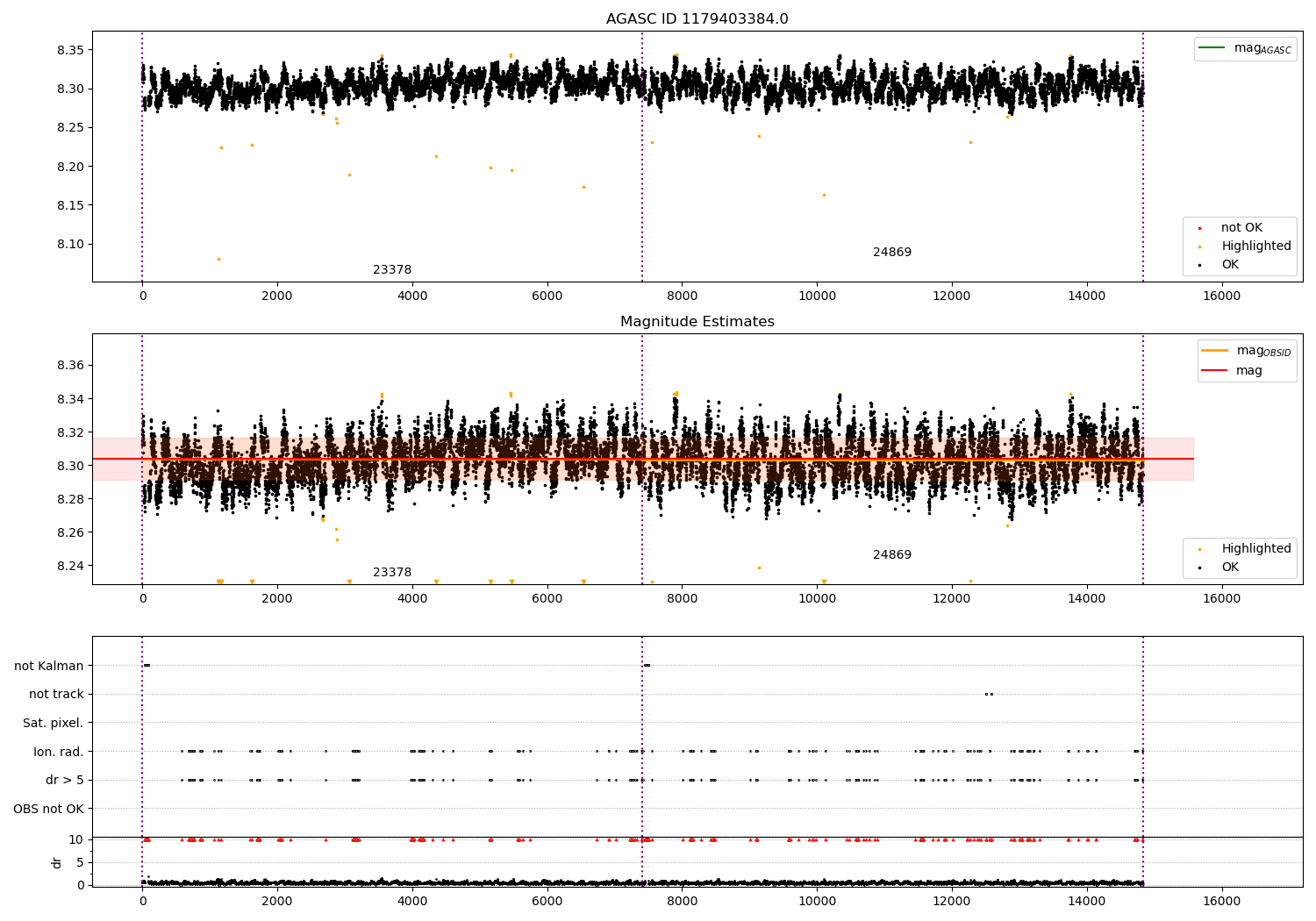The height and width of the screenshot is (921, 1316).
Task: Click the 'Ion. rad.' row label
Action: tap(59, 752)
